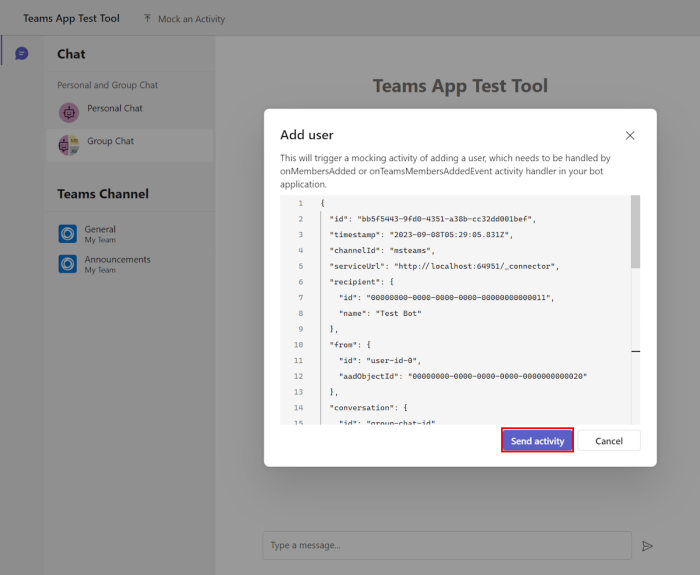Click the "channelId": "msteams" line
Image resolution: width=700 pixels, height=575 pixels.
click(382, 250)
